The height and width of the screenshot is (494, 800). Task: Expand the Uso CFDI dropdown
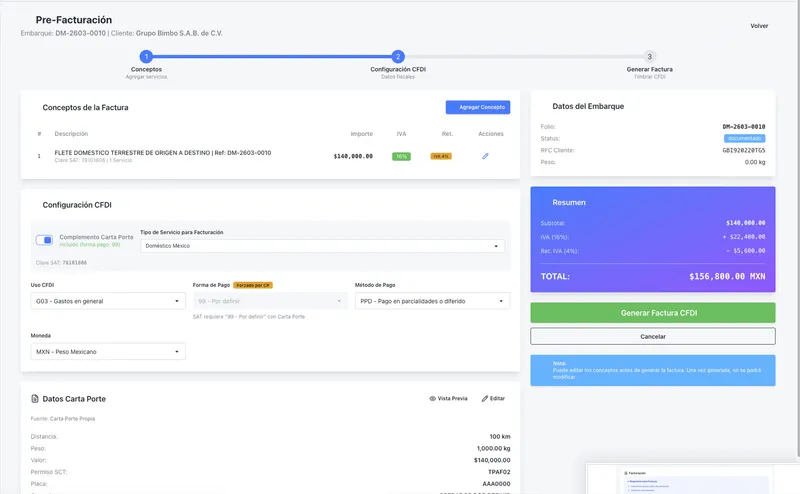tap(109, 301)
